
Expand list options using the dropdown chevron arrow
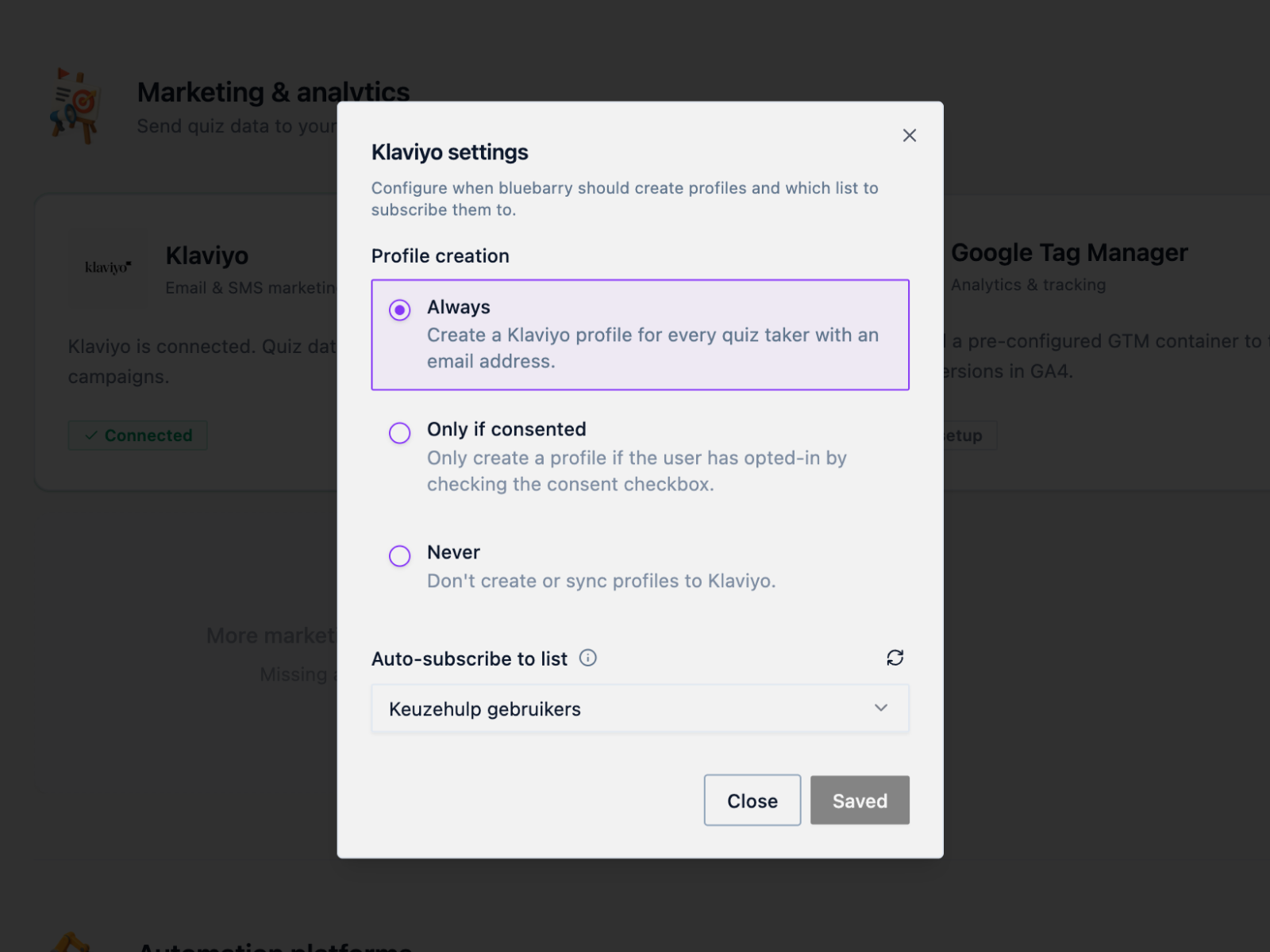point(880,708)
